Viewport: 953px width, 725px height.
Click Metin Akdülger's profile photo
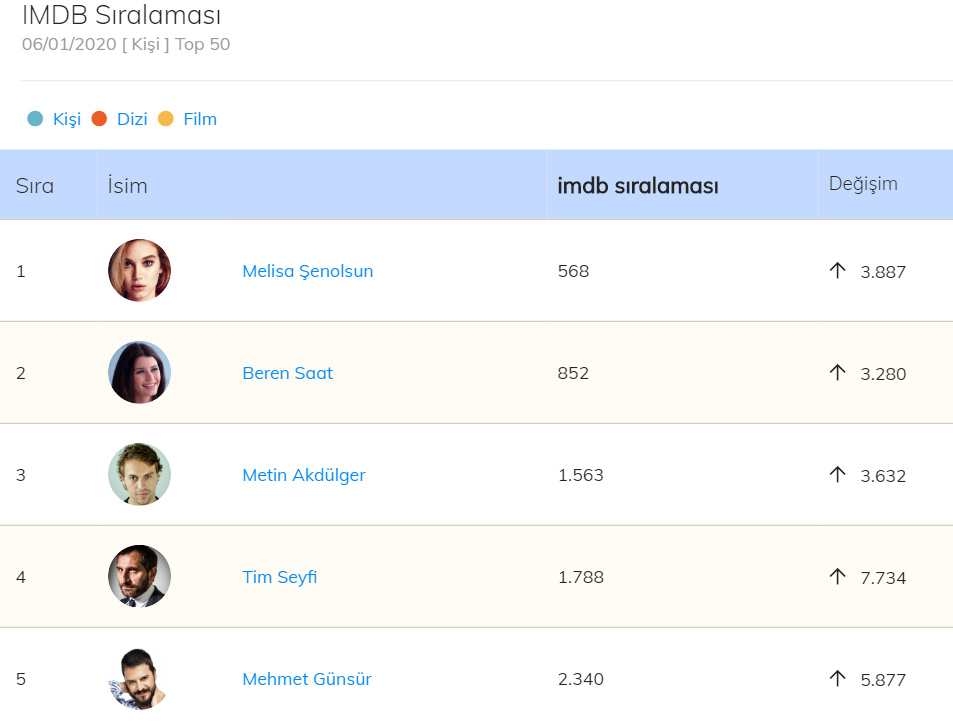(139, 475)
